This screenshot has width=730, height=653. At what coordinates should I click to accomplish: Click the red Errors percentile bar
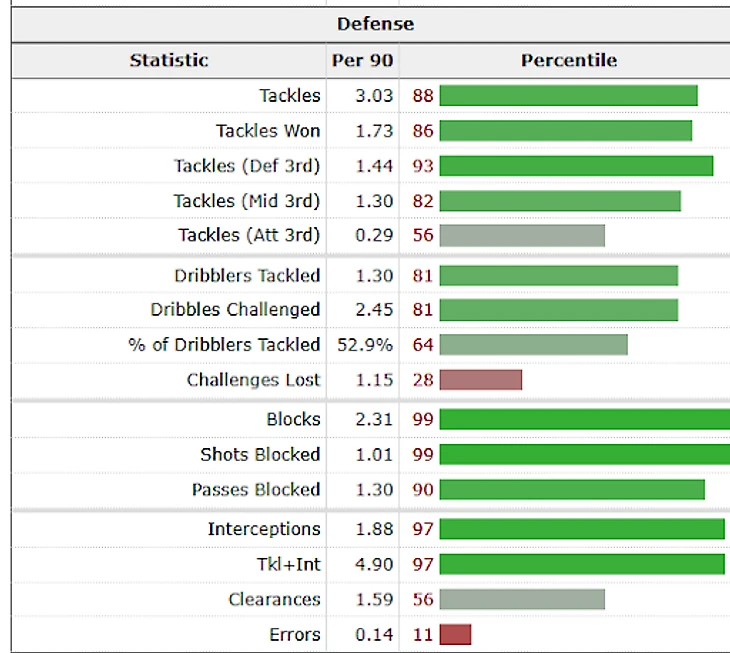(455, 635)
